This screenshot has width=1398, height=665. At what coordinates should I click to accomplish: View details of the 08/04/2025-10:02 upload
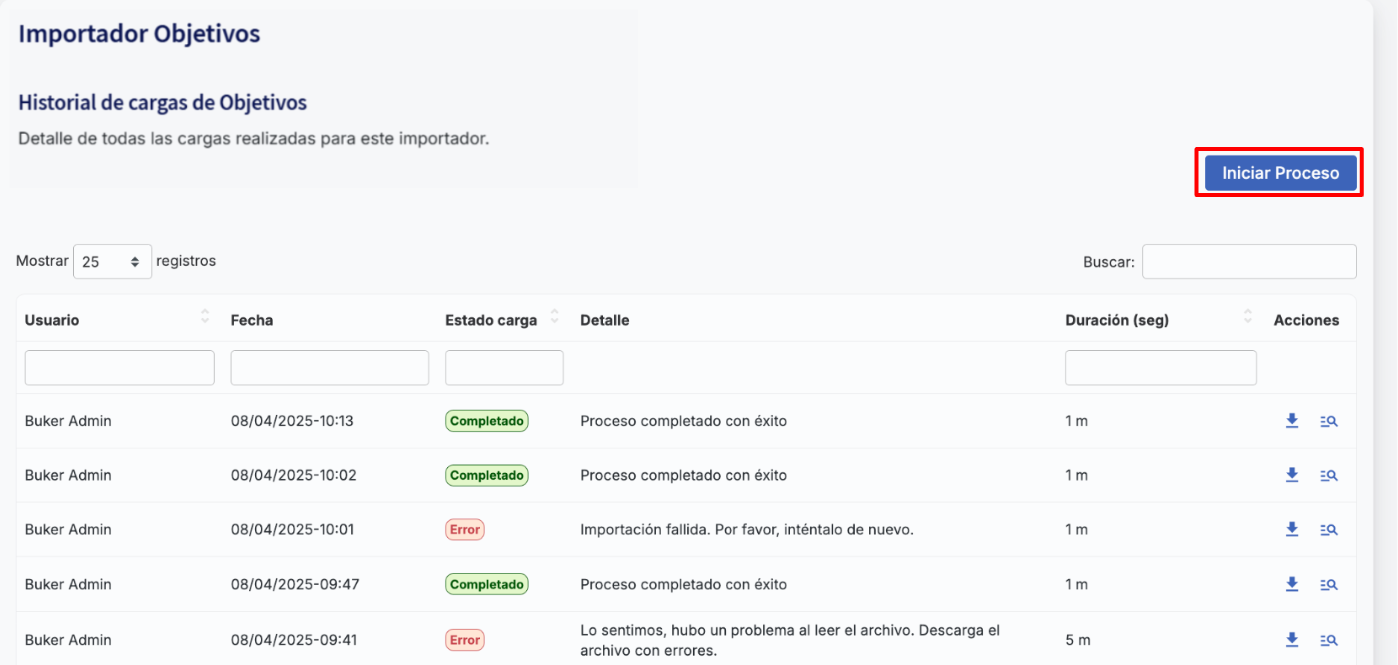tap(1329, 476)
